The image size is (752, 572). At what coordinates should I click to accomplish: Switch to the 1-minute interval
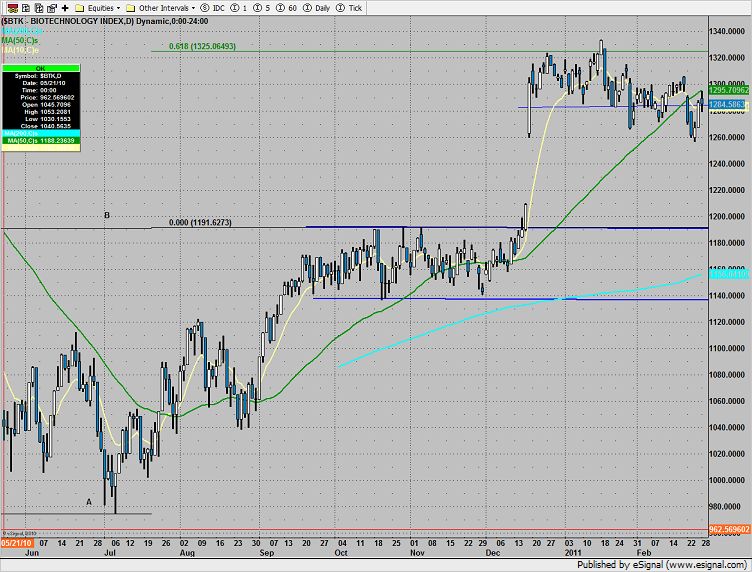point(239,8)
